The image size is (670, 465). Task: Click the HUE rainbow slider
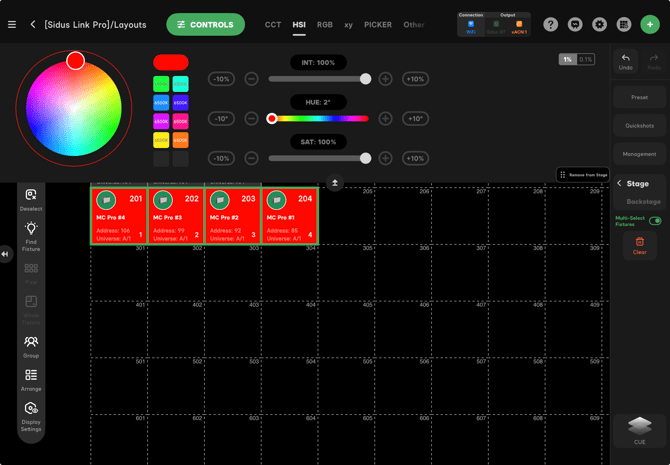pos(318,119)
